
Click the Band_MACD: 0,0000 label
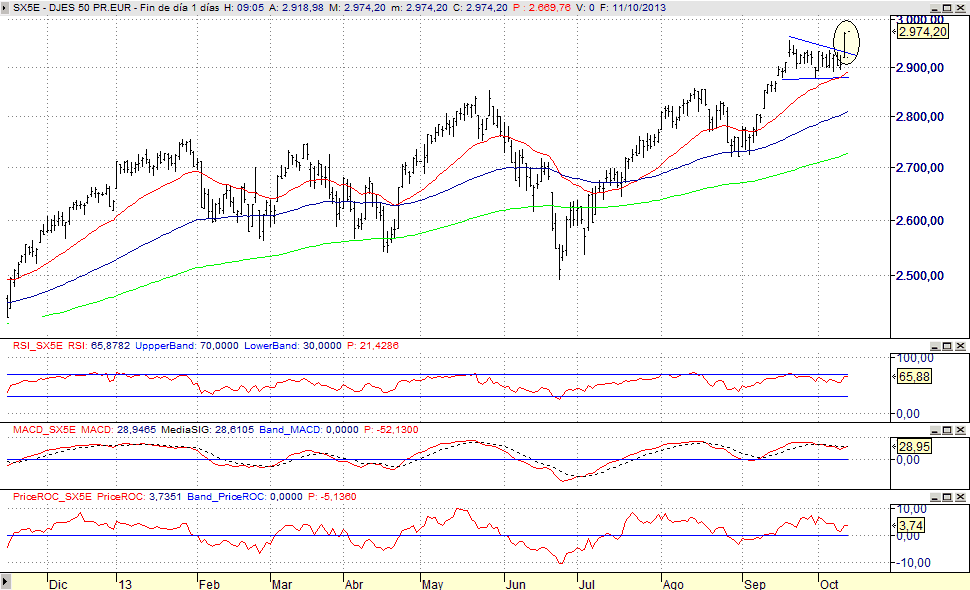pos(309,430)
